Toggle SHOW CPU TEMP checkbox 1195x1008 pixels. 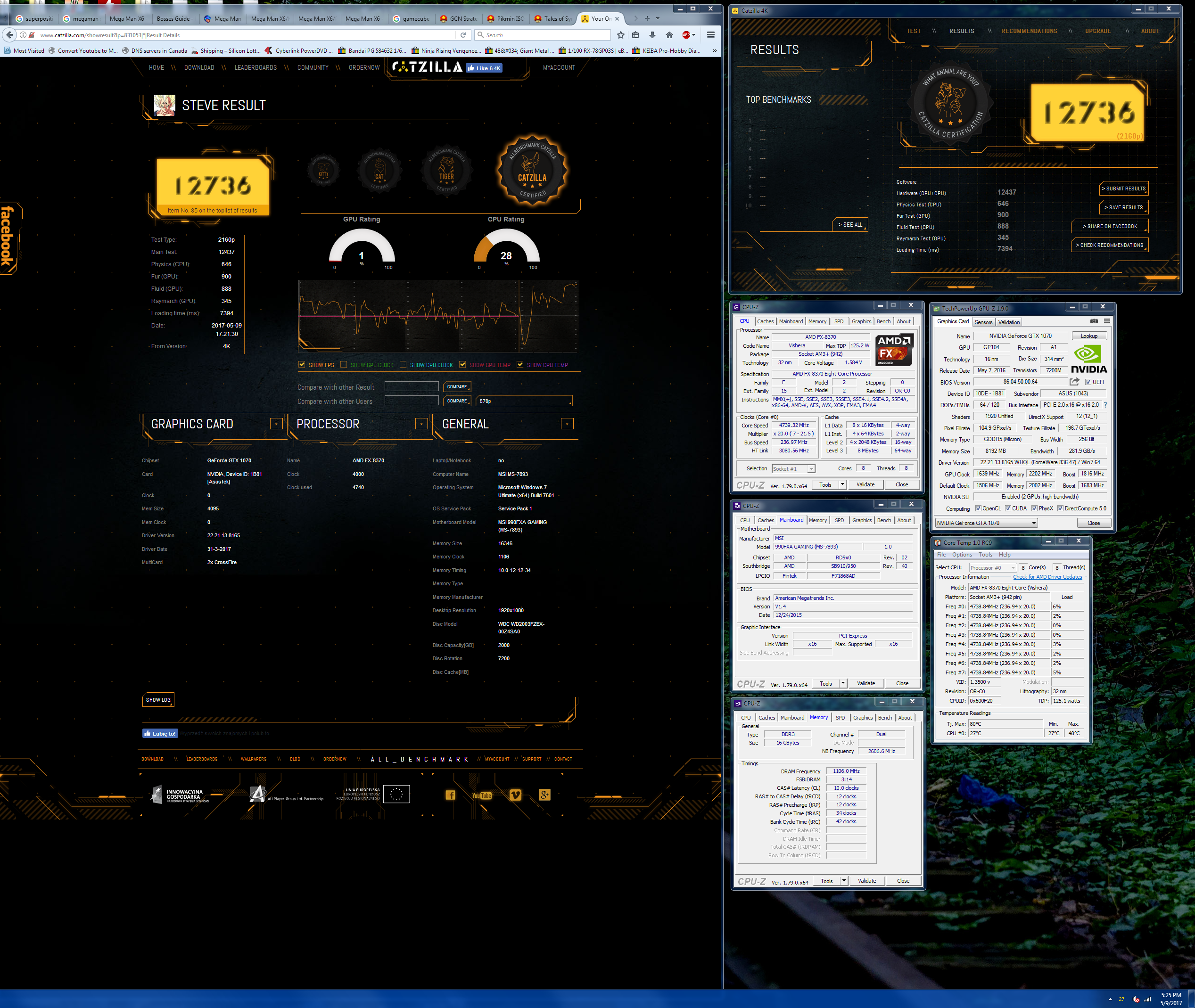point(520,365)
